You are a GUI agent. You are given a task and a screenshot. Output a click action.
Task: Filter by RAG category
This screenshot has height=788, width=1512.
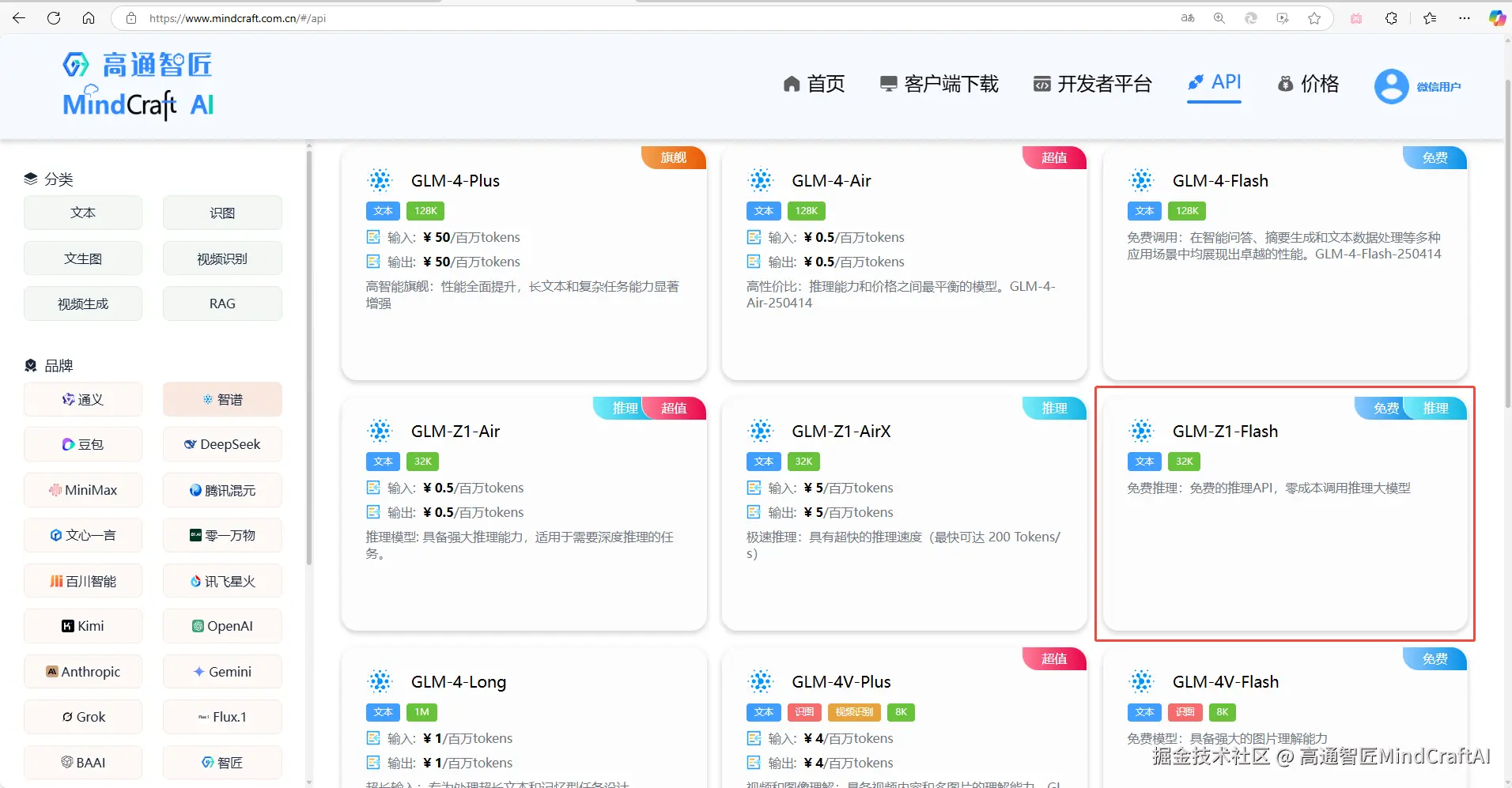[222, 304]
